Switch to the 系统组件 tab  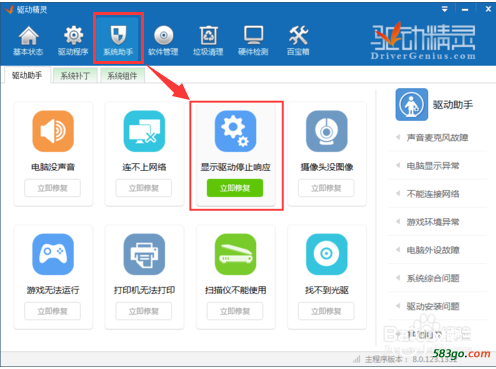tap(122, 76)
